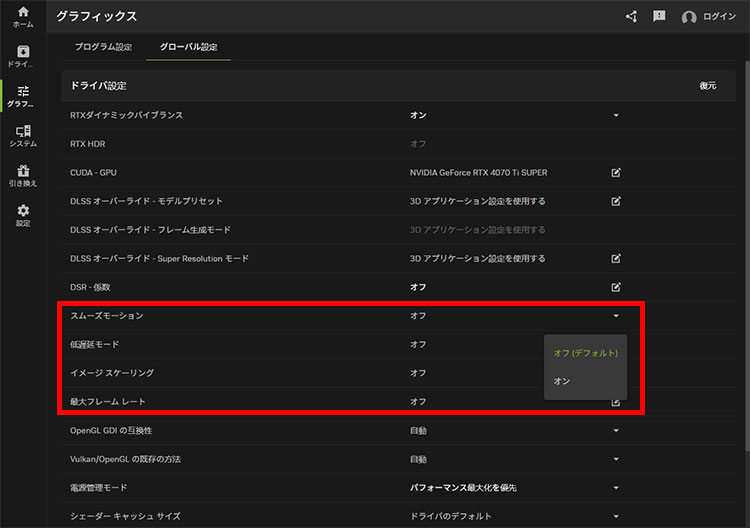Expand RTXダイナミックバイブランス dropdown arrow
Screen dimensions: 750x528
click(616, 115)
